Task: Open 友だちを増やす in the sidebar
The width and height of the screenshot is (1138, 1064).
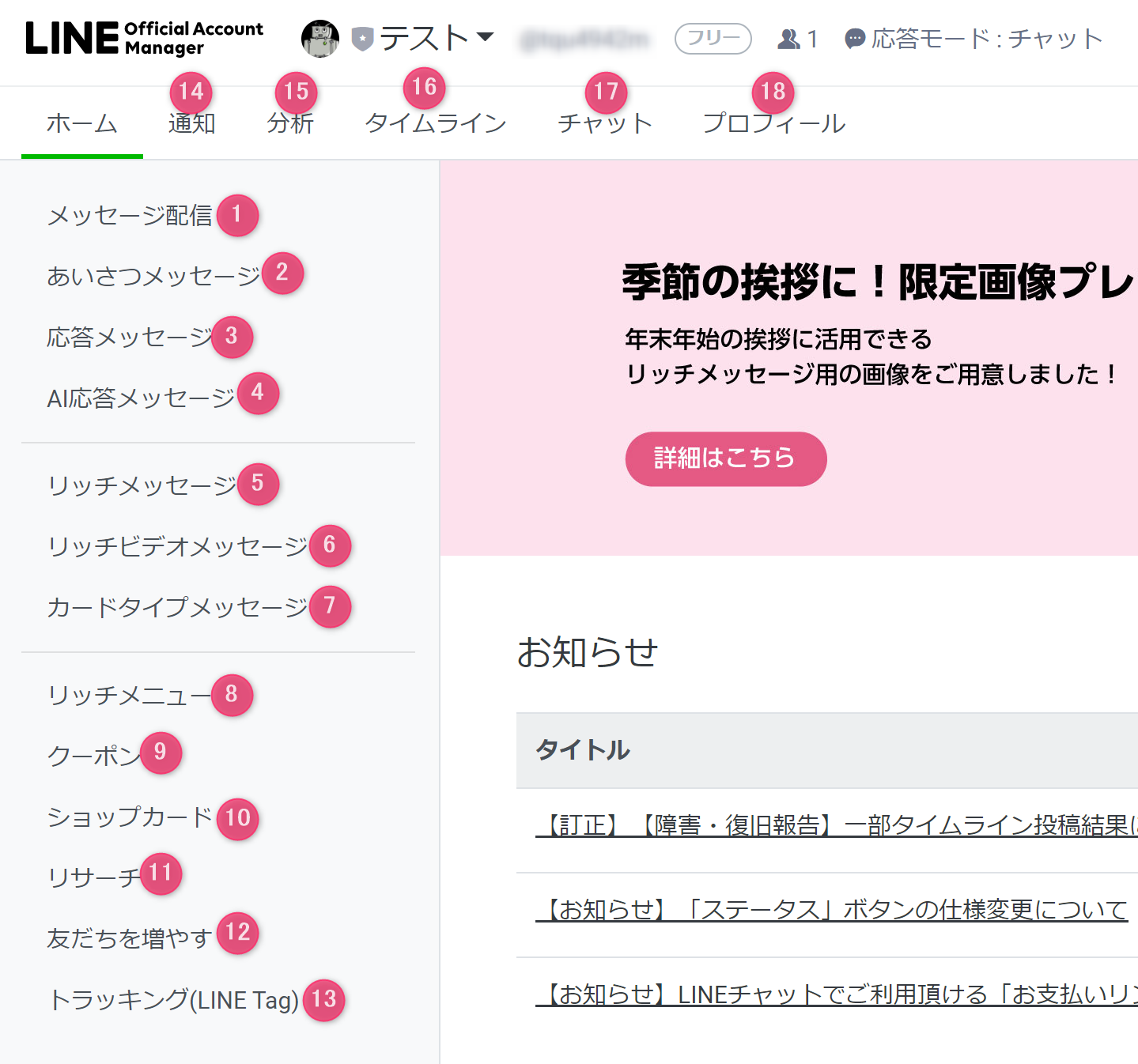Action: coord(130,938)
